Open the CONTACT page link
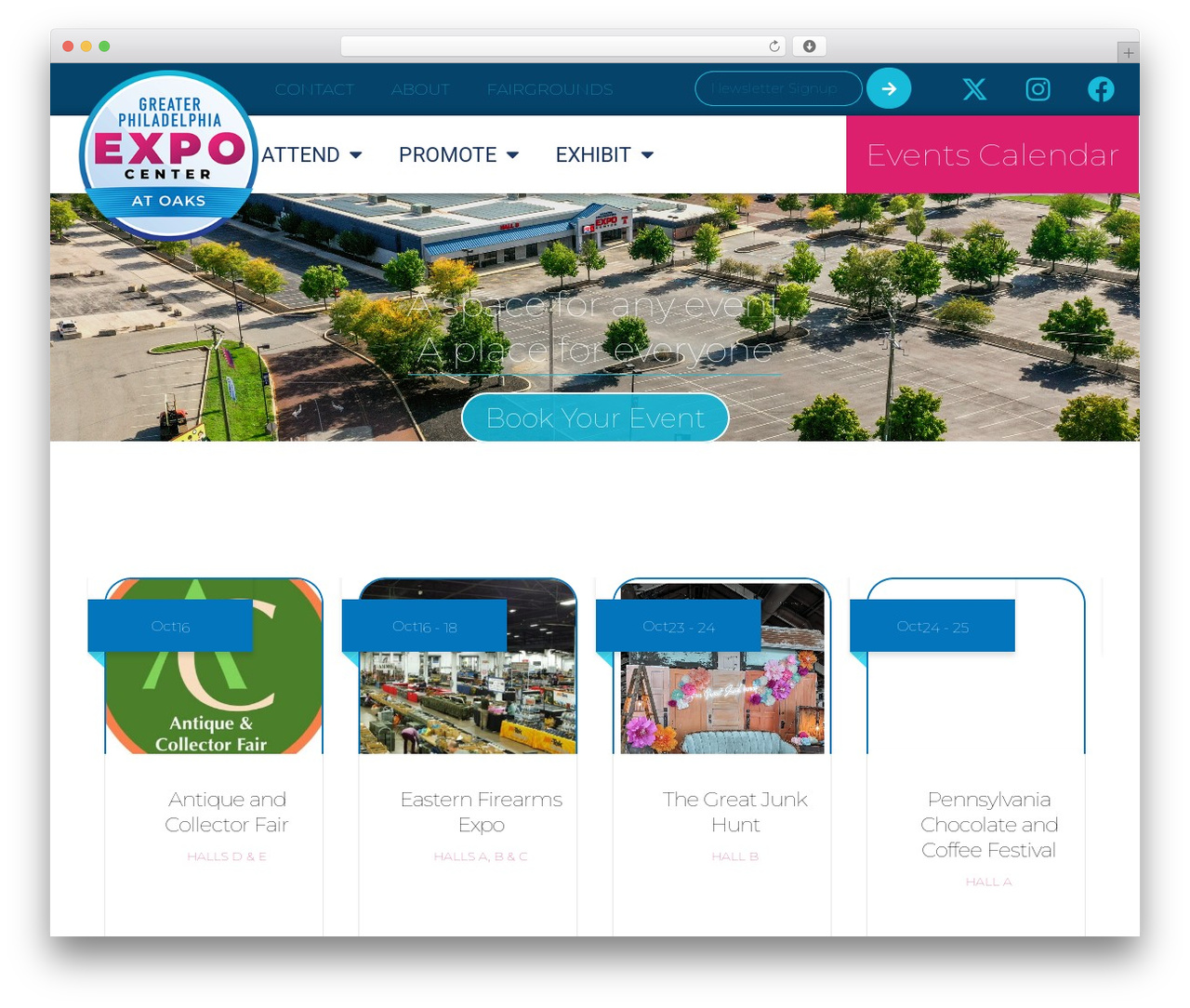Image resolution: width=1190 pixels, height=1008 pixels. point(314,89)
